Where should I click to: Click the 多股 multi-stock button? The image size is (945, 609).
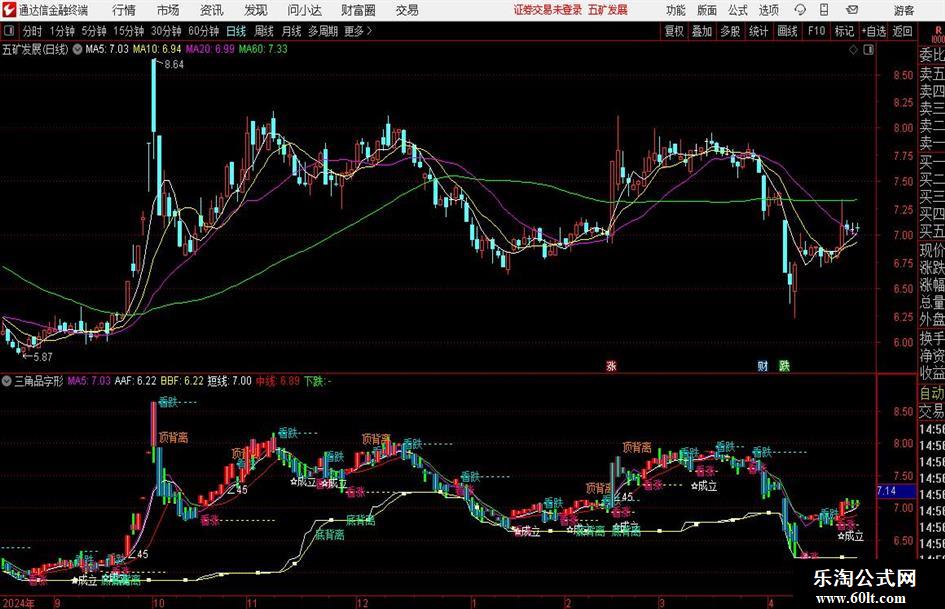(x=730, y=31)
